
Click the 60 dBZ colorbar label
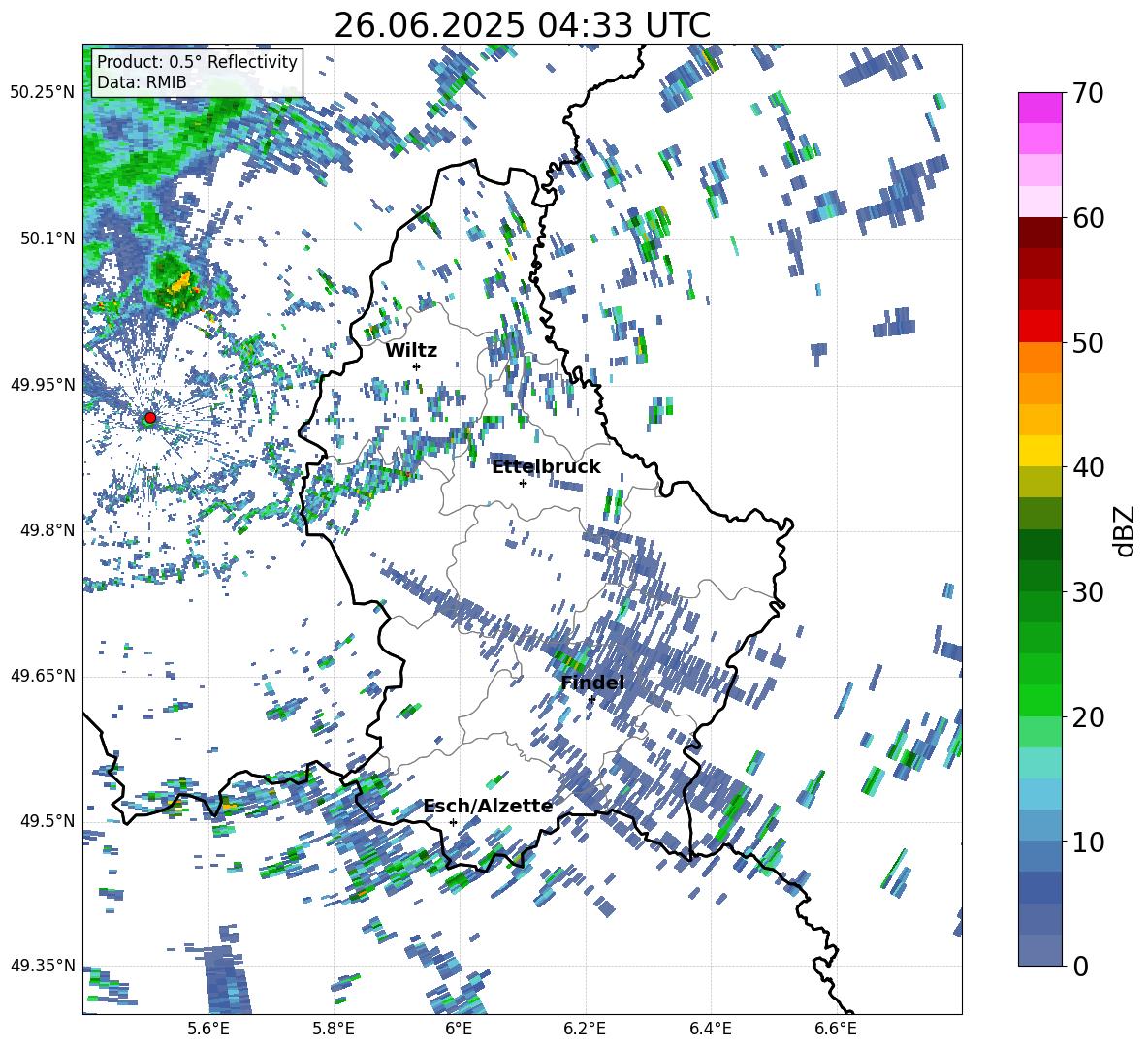point(1087,218)
